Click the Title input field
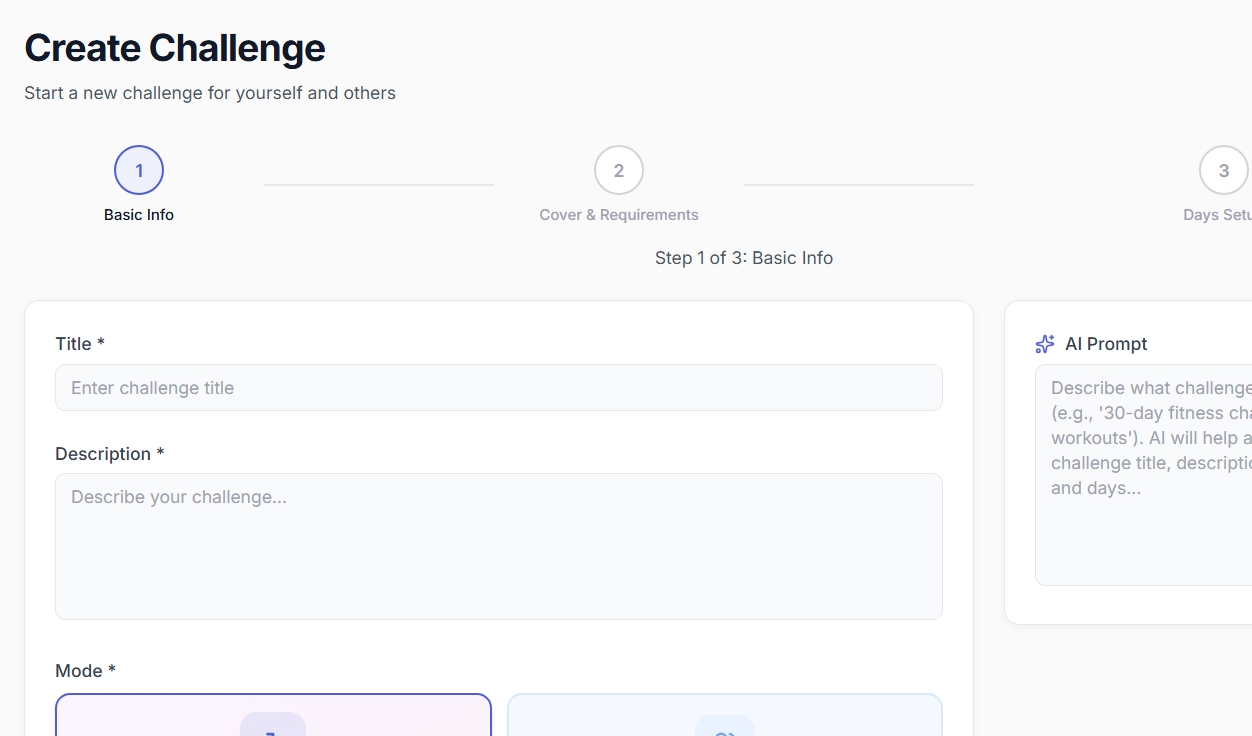 pyautogui.click(x=498, y=387)
